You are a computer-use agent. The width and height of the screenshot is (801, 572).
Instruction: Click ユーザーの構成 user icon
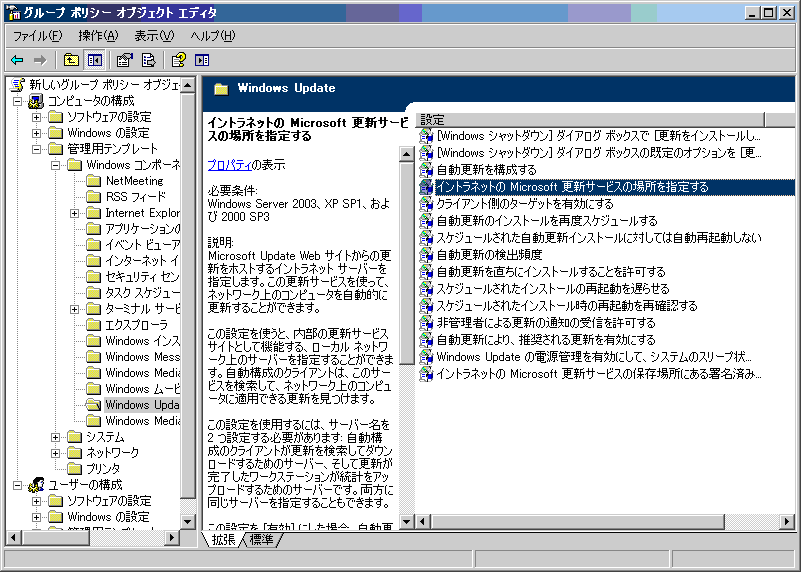tap(36, 485)
